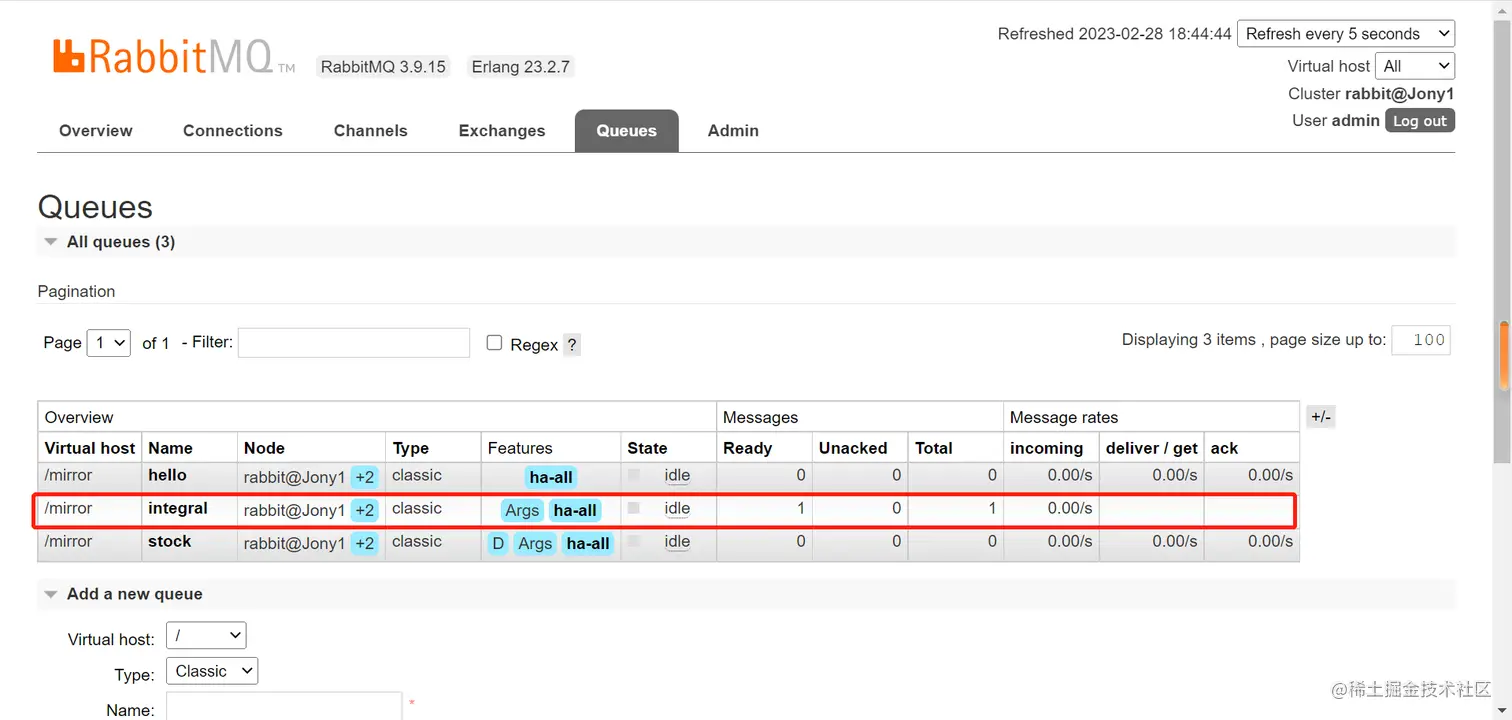Click the ha-all policy badge in integral row
1512x720 pixels.
point(575,510)
